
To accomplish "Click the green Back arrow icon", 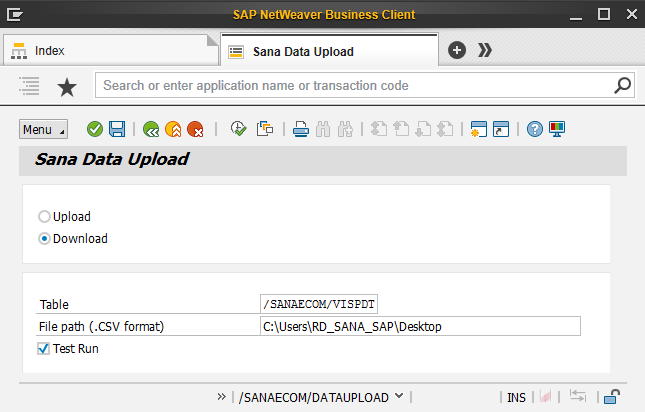I will pos(151,129).
